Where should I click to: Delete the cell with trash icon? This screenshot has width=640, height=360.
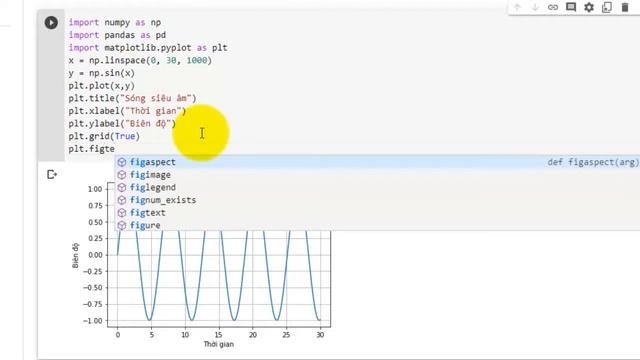[x=625, y=7]
